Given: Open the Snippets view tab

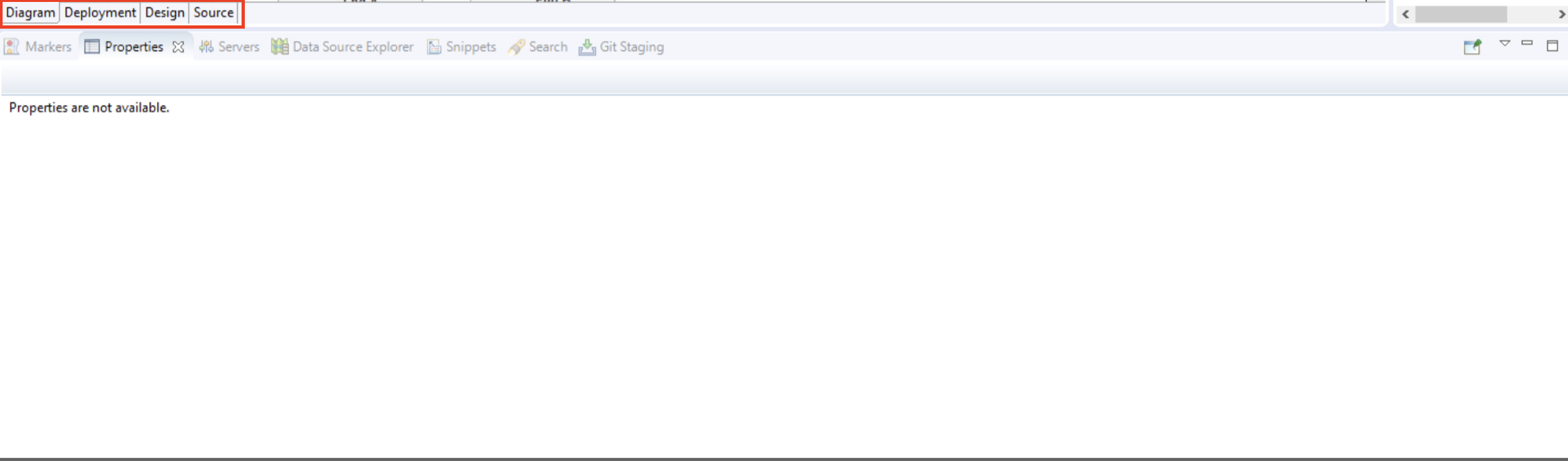Looking at the screenshot, I should (x=462, y=47).
